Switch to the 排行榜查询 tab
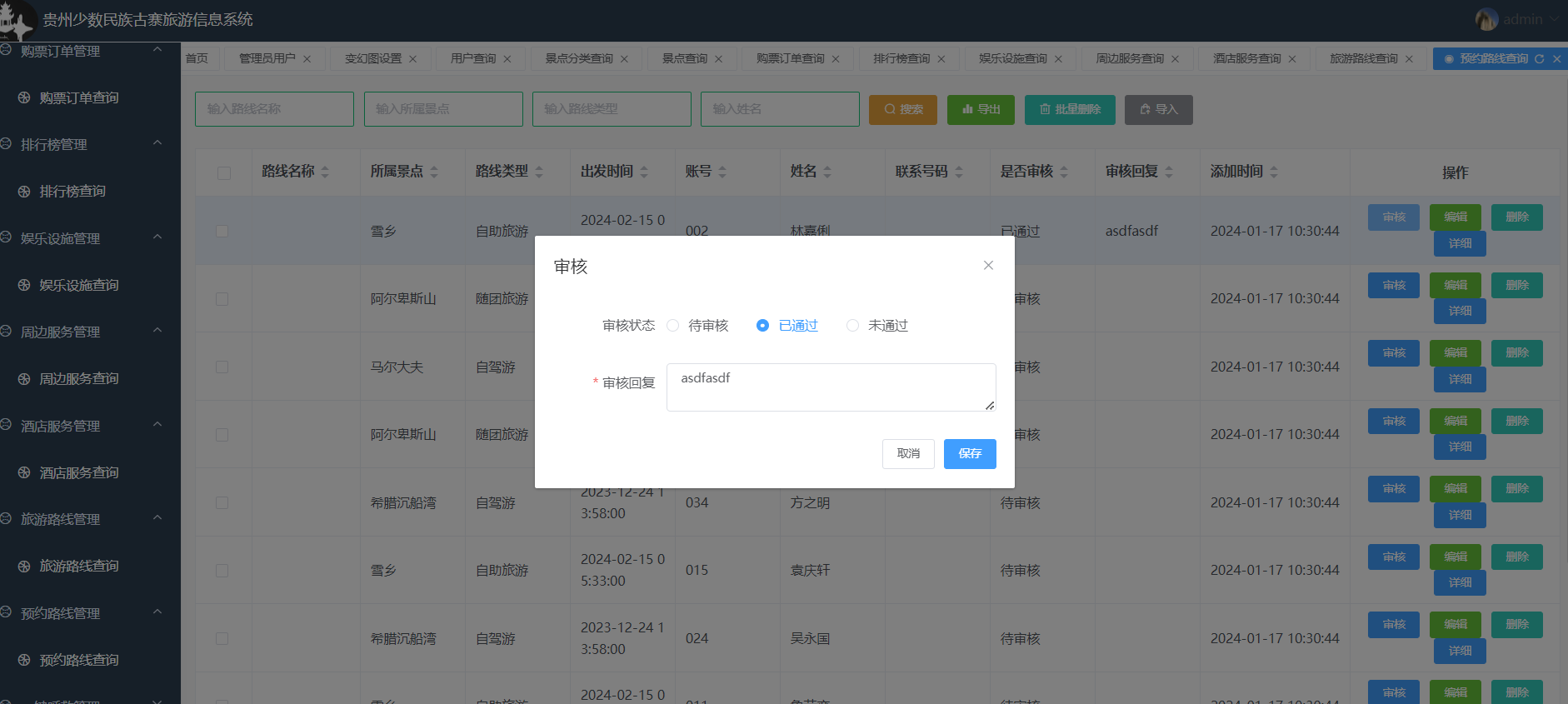Viewport: 1568px width, 704px height. [901, 58]
